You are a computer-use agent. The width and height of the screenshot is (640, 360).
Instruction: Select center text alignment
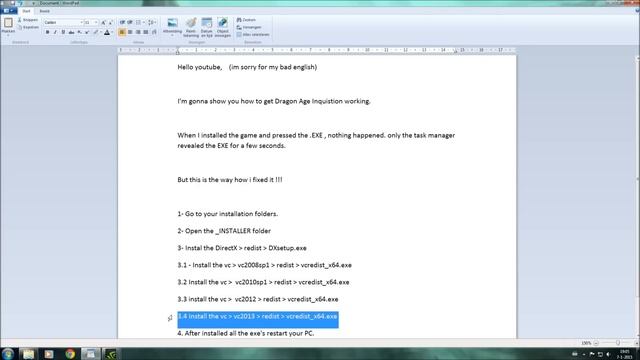coord(130,32)
